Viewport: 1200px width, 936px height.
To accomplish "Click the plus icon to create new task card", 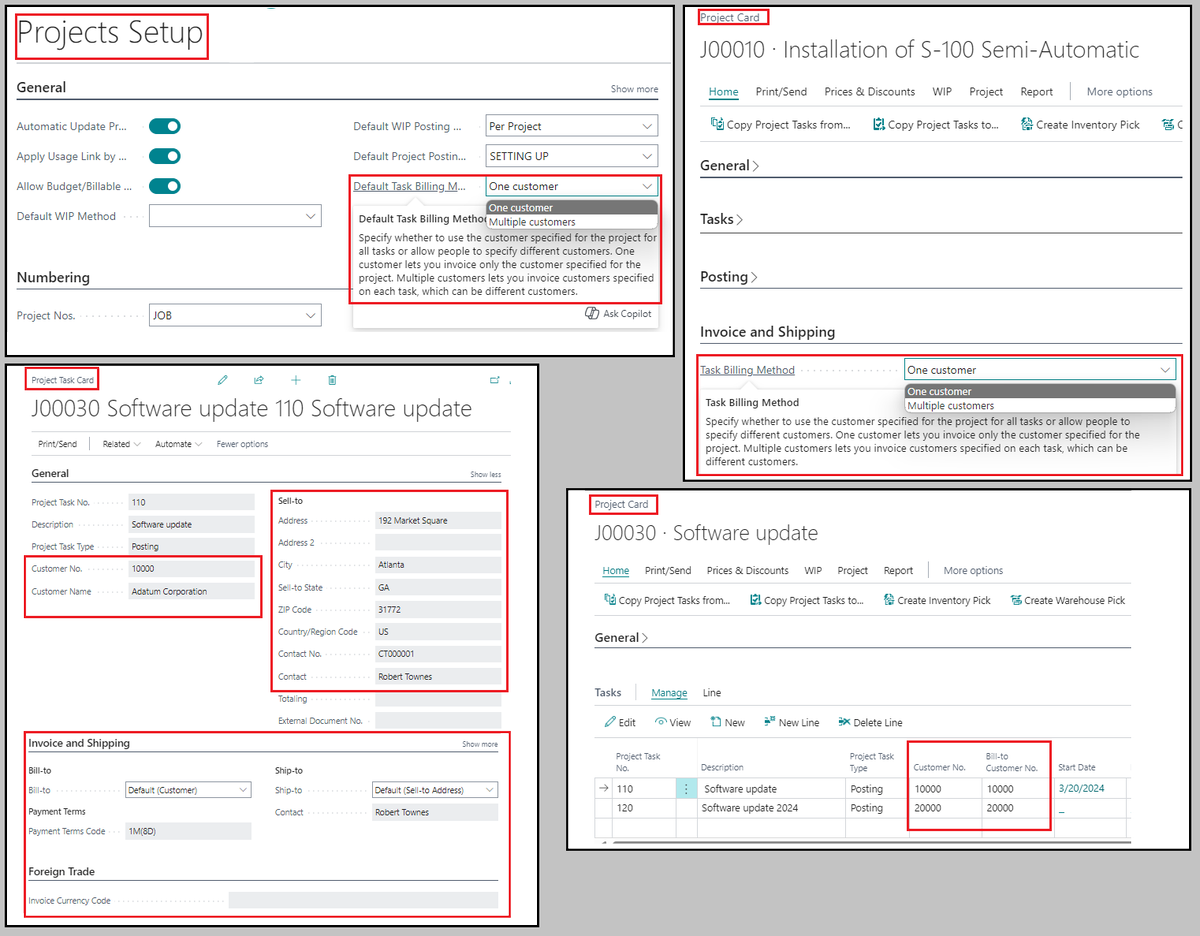I will point(296,380).
